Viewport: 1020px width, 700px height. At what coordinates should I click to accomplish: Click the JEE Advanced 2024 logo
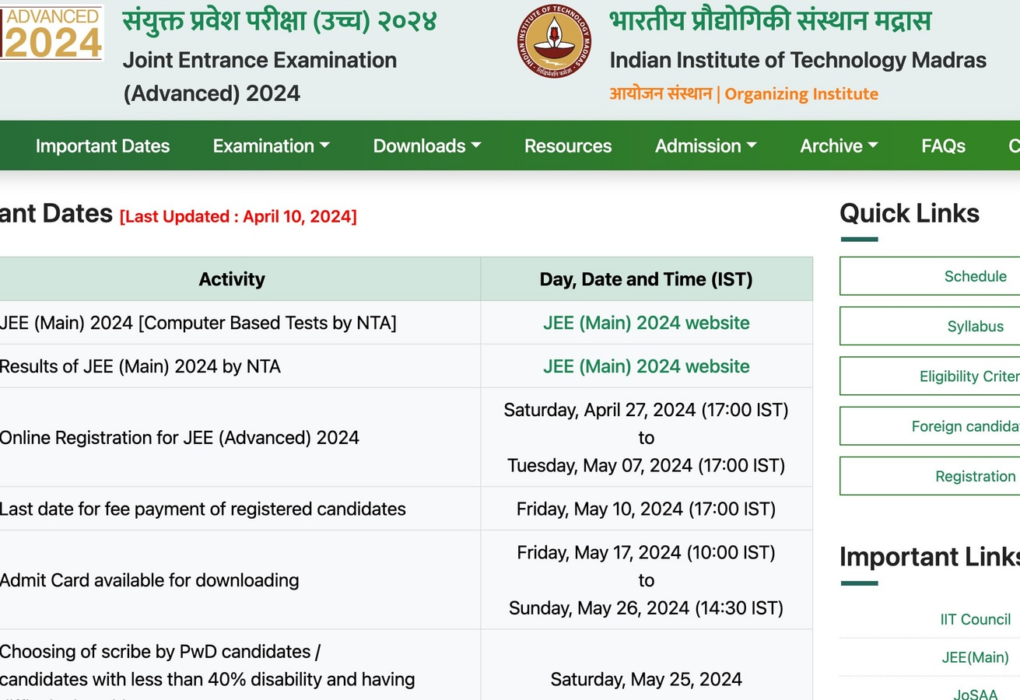pos(52,32)
